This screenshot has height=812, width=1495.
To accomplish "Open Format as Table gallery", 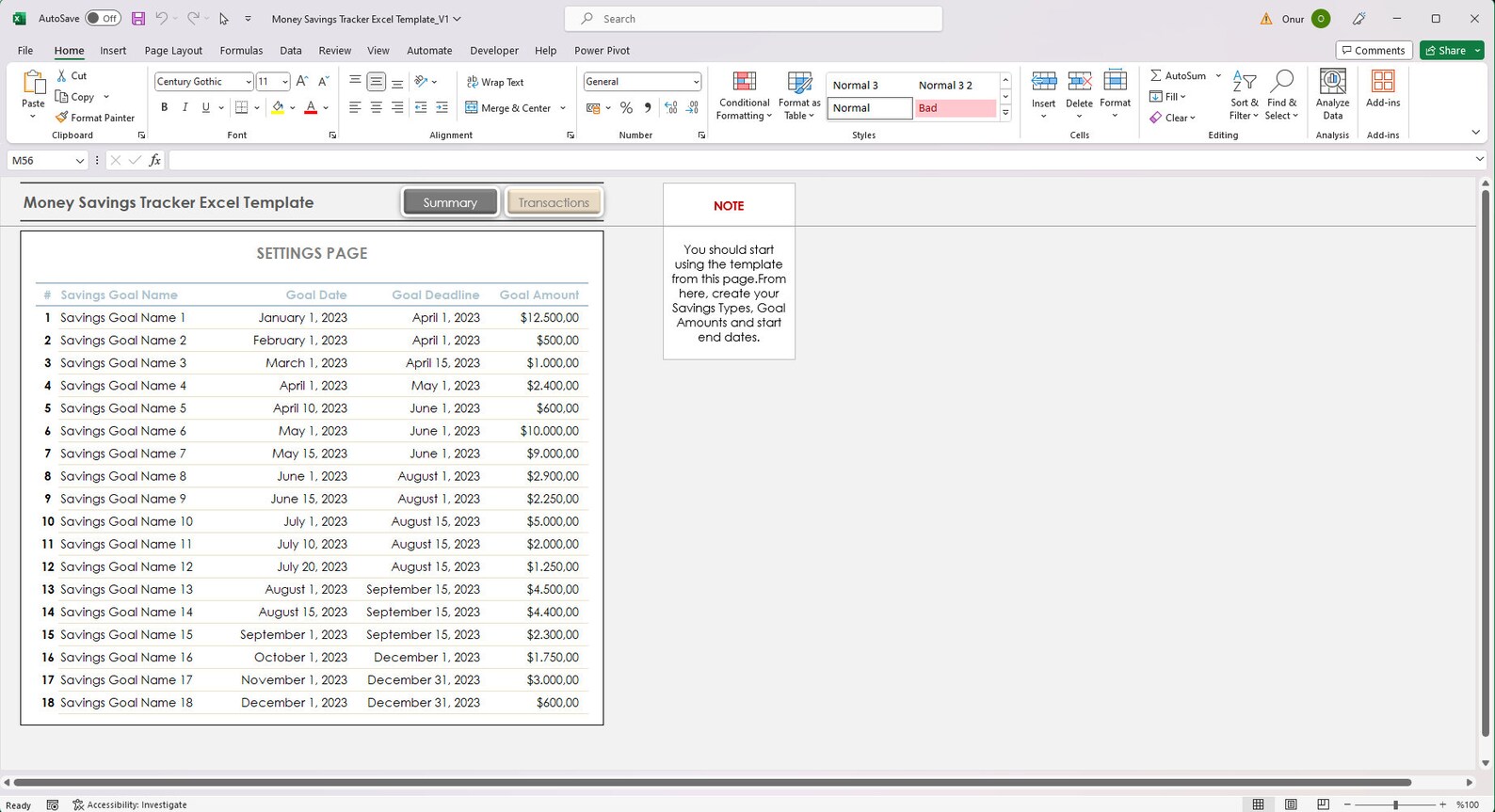I will [799, 96].
